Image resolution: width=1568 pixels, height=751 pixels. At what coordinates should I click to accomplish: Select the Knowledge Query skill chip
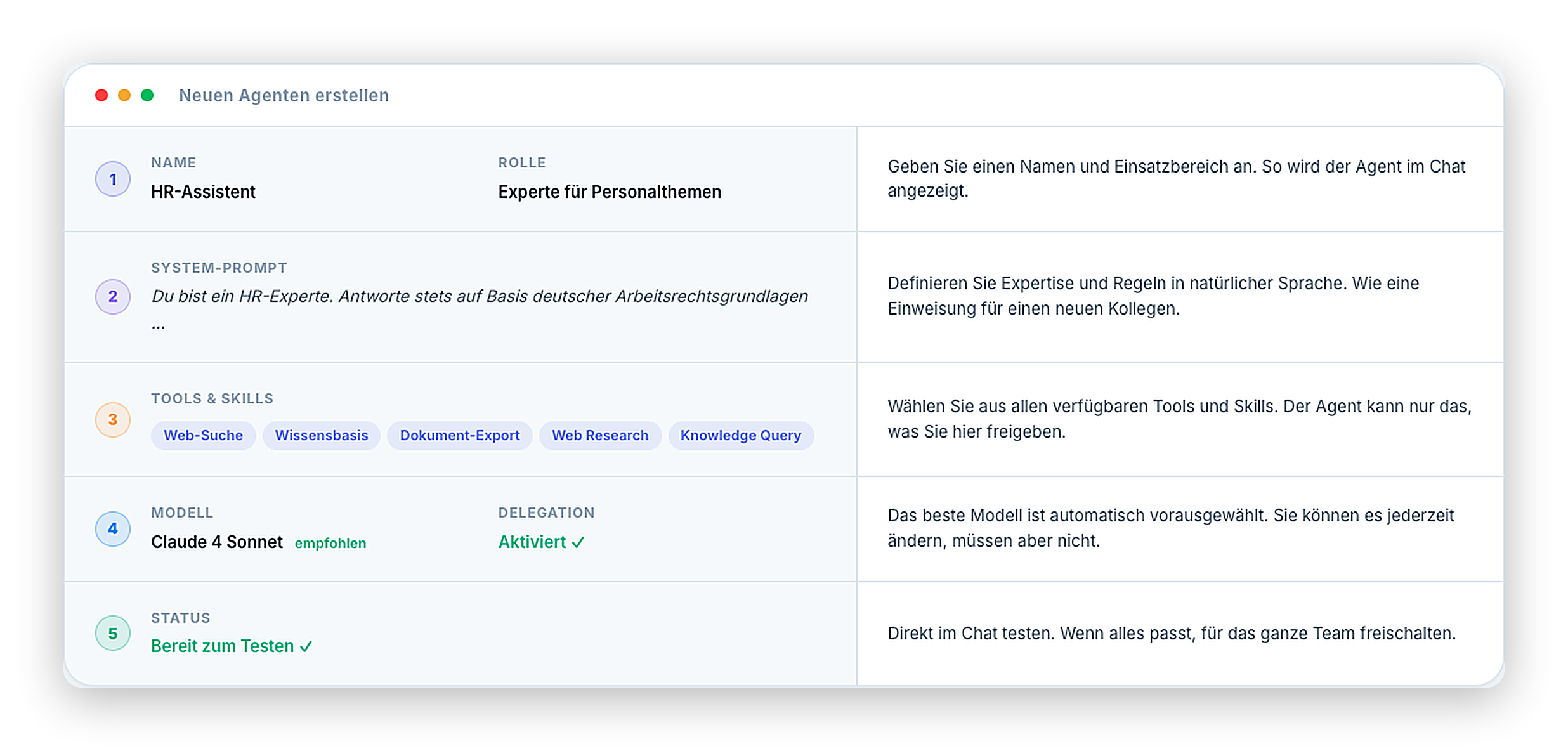point(740,436)
